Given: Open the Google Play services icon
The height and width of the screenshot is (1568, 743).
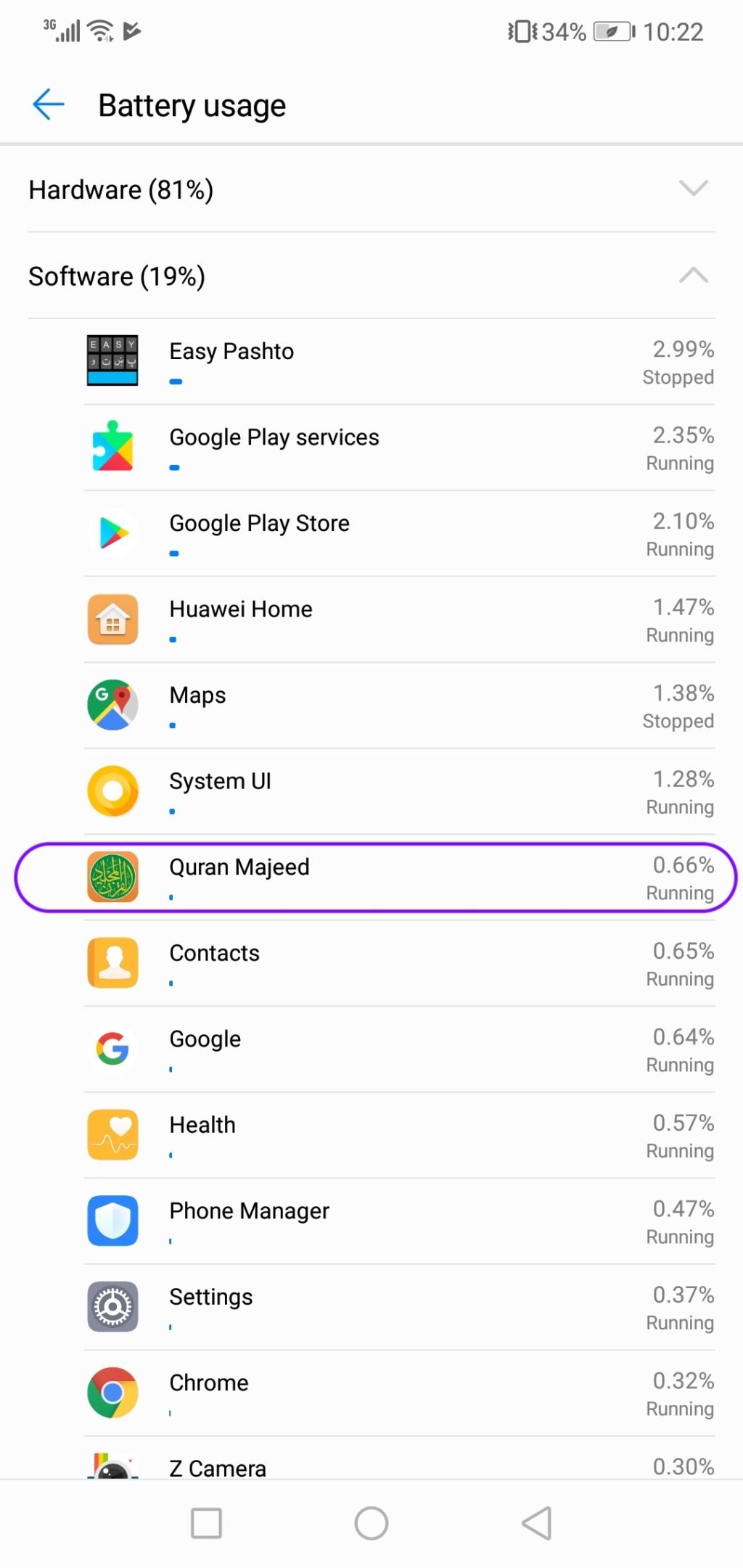Looking at the screenshot, I should click(112, 447).
